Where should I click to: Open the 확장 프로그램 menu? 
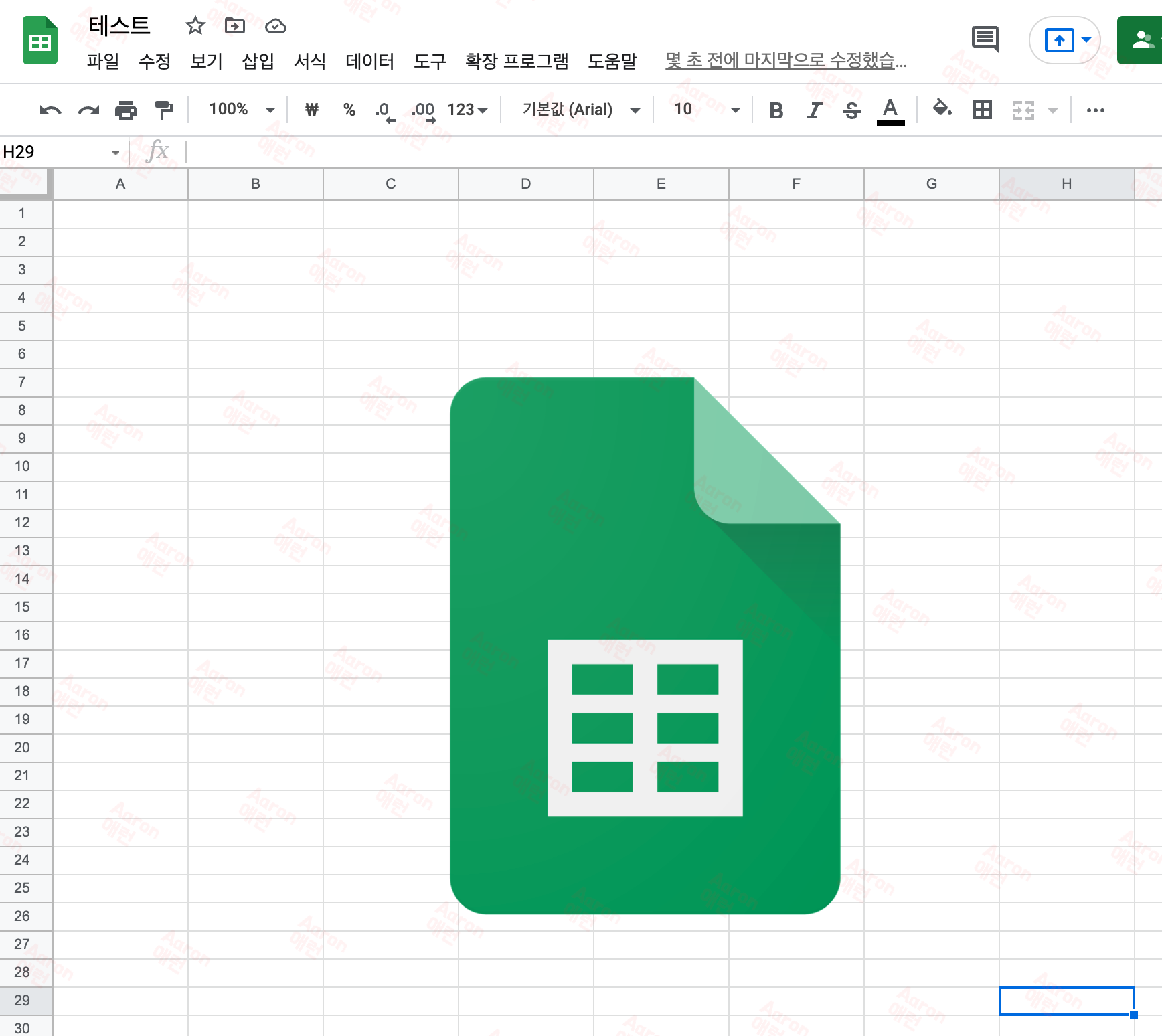point(517,61)
